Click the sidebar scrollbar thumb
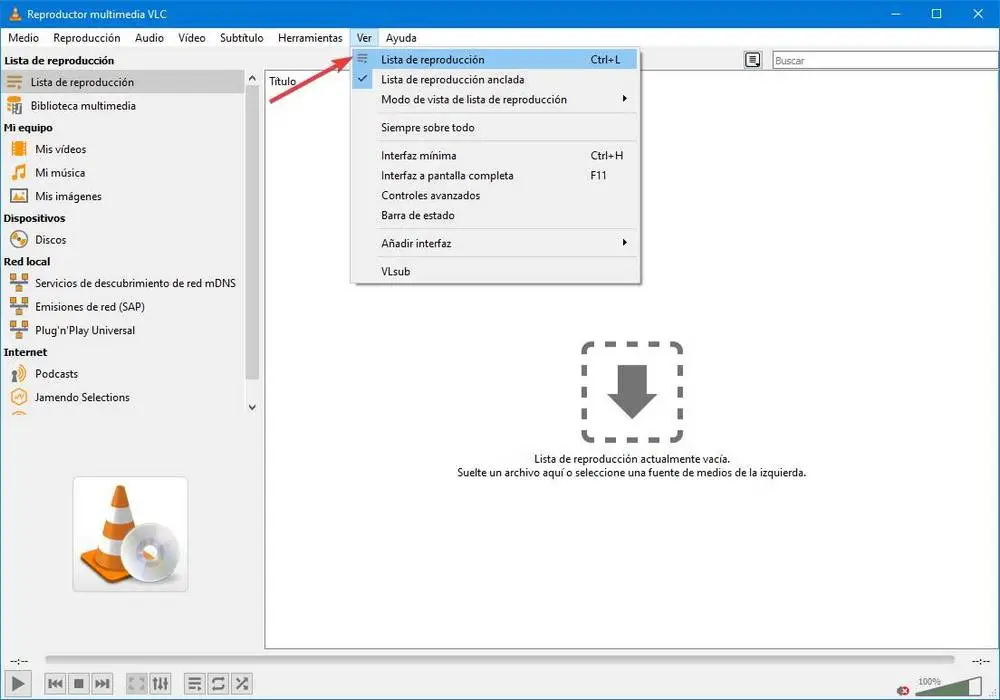 pos(253,233)
